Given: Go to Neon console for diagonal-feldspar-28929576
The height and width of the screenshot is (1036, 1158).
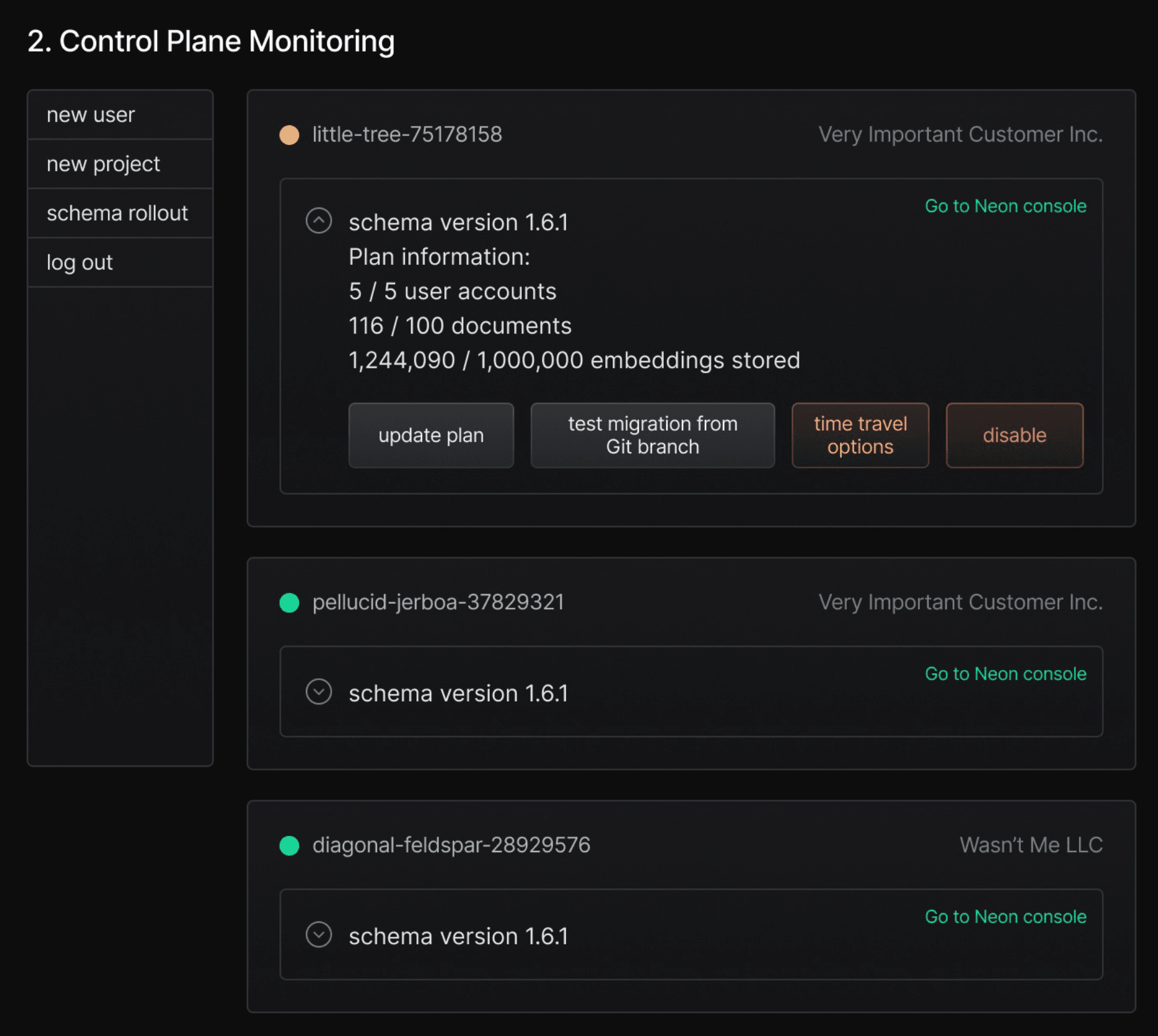Looking at the screenshot, I should [1005, 917].
